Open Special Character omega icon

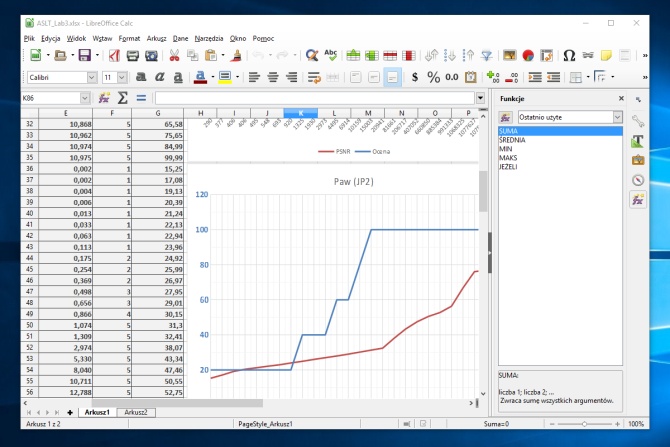[x=569, y=55]
